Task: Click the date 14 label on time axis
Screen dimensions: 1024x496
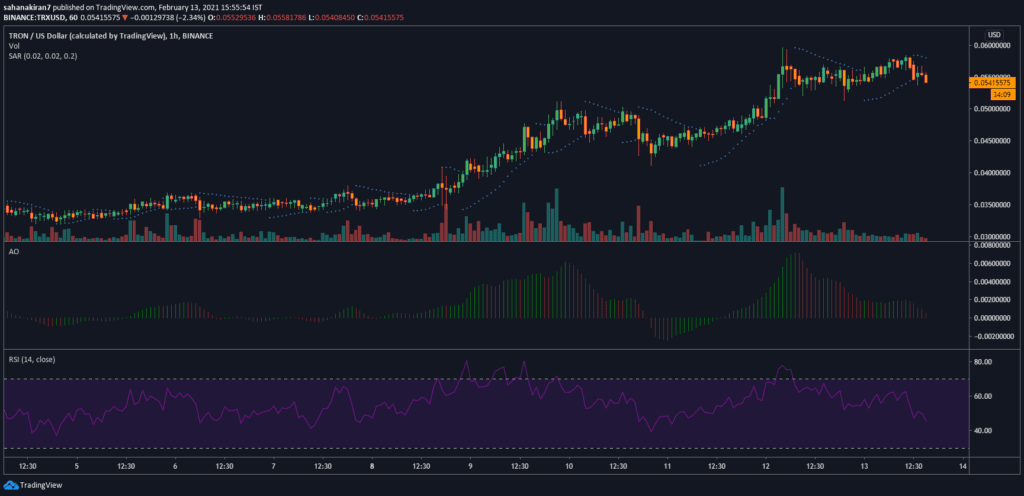Action: point(960,465)
